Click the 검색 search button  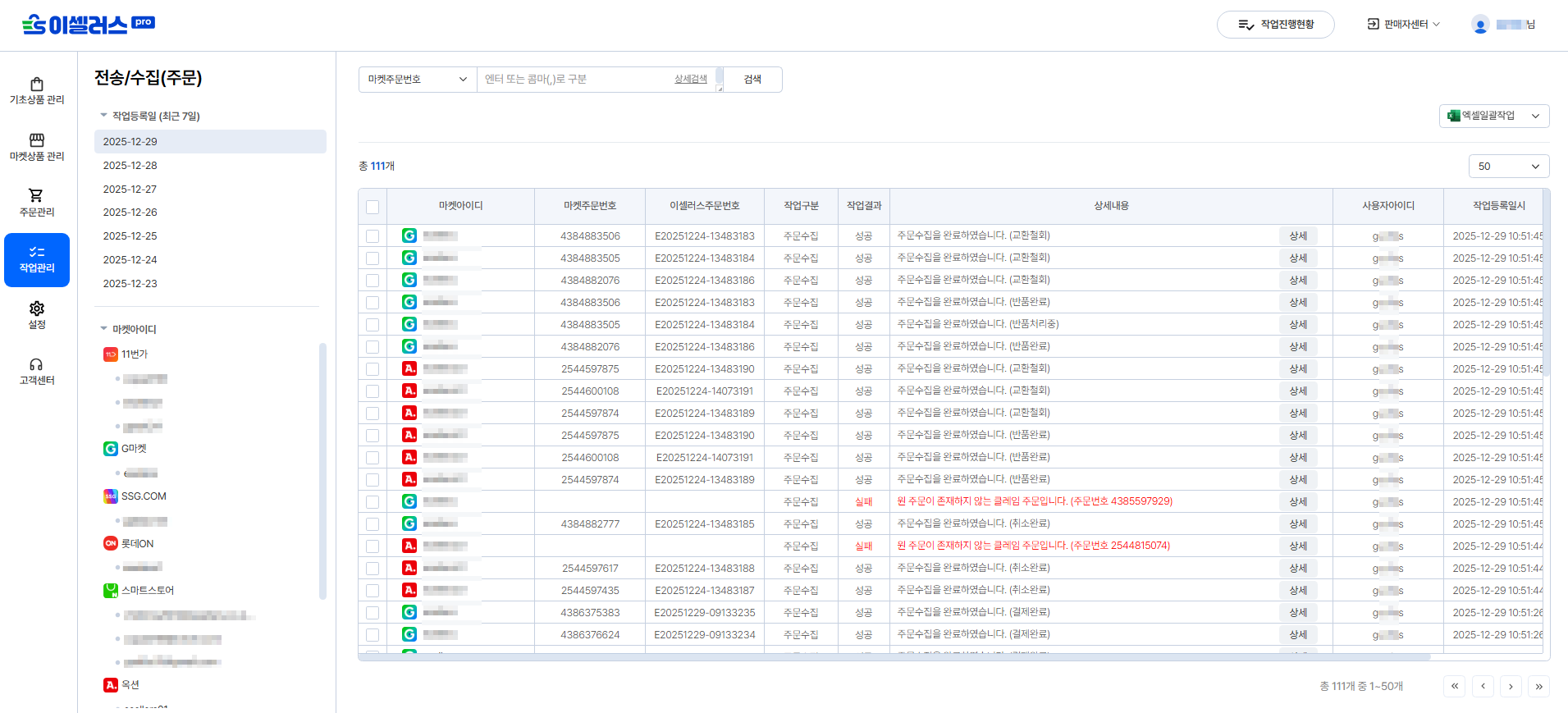coord(752,80)
